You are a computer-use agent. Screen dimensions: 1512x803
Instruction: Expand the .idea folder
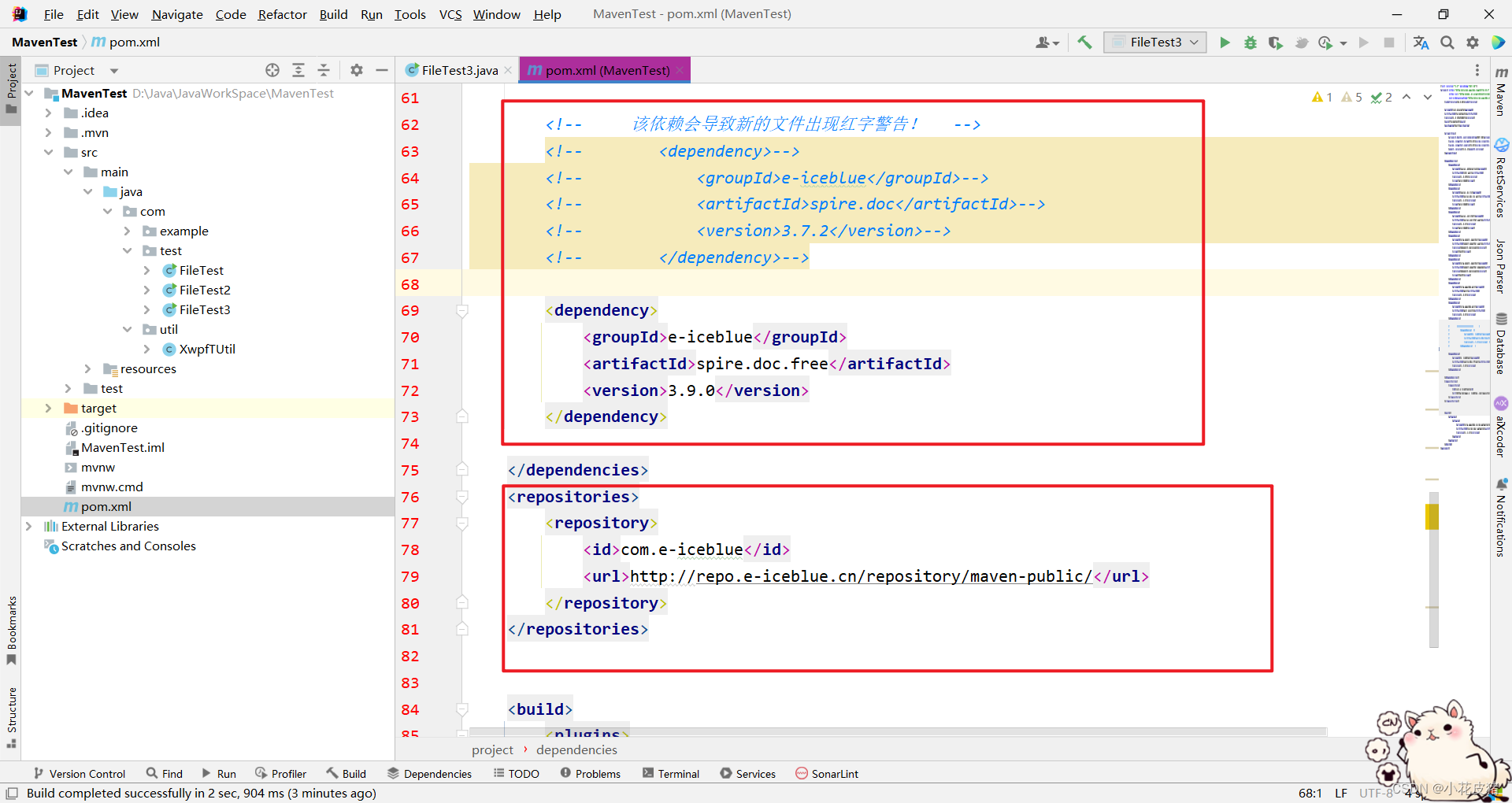point(49,113)
